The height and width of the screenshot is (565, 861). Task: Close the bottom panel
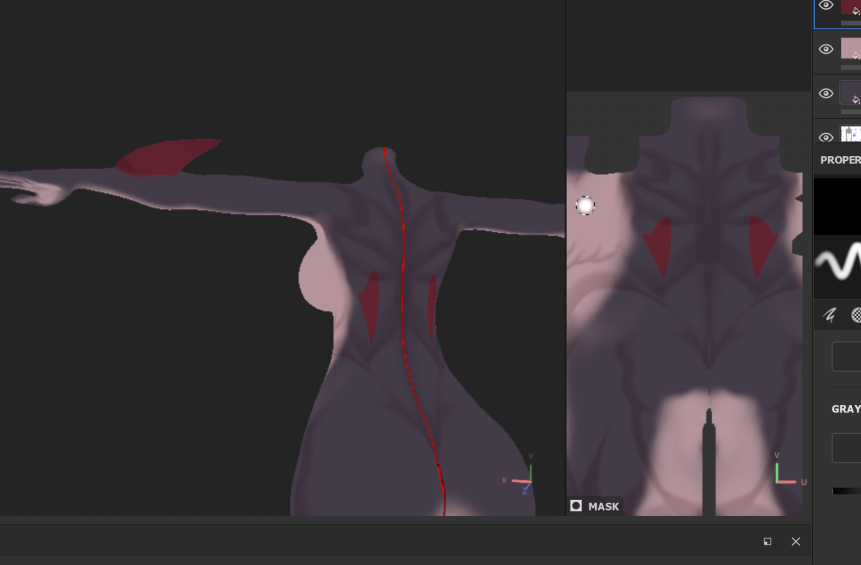click(796, 541)
